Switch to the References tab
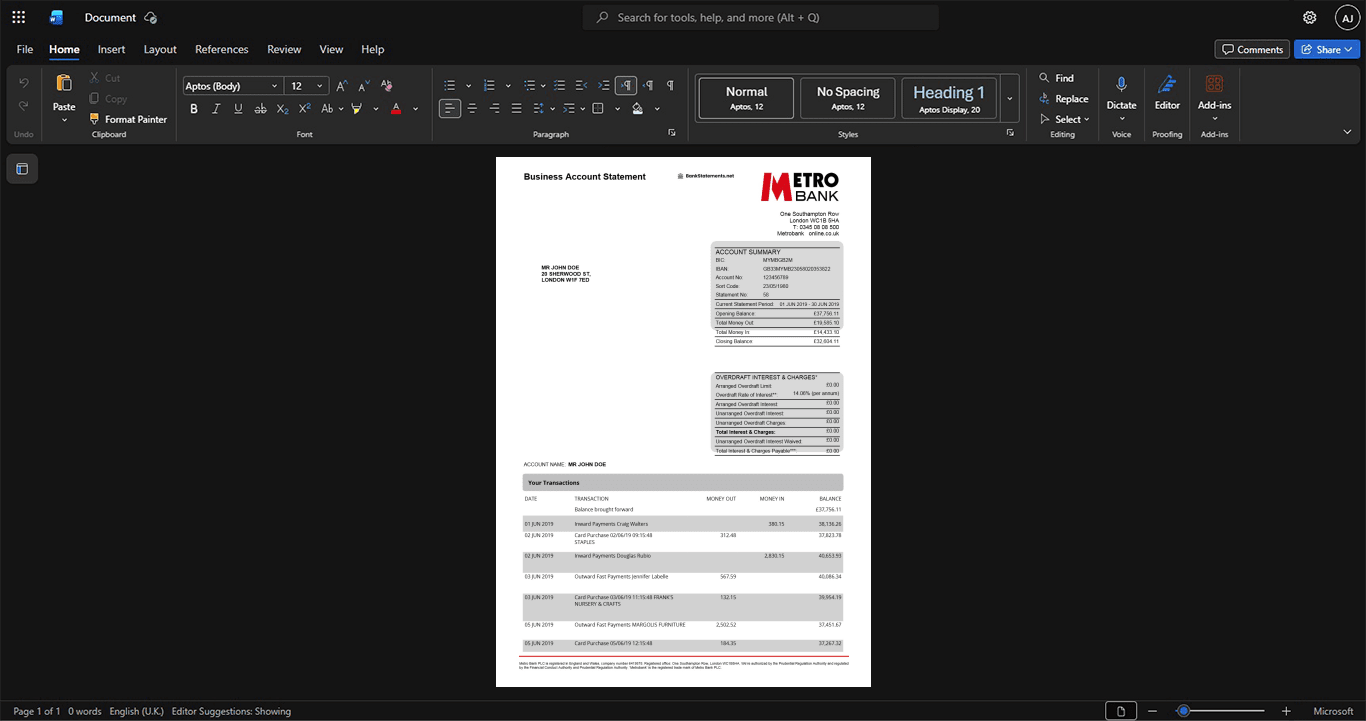Viewport: 1366px width, 721px height. click(221, 49)
